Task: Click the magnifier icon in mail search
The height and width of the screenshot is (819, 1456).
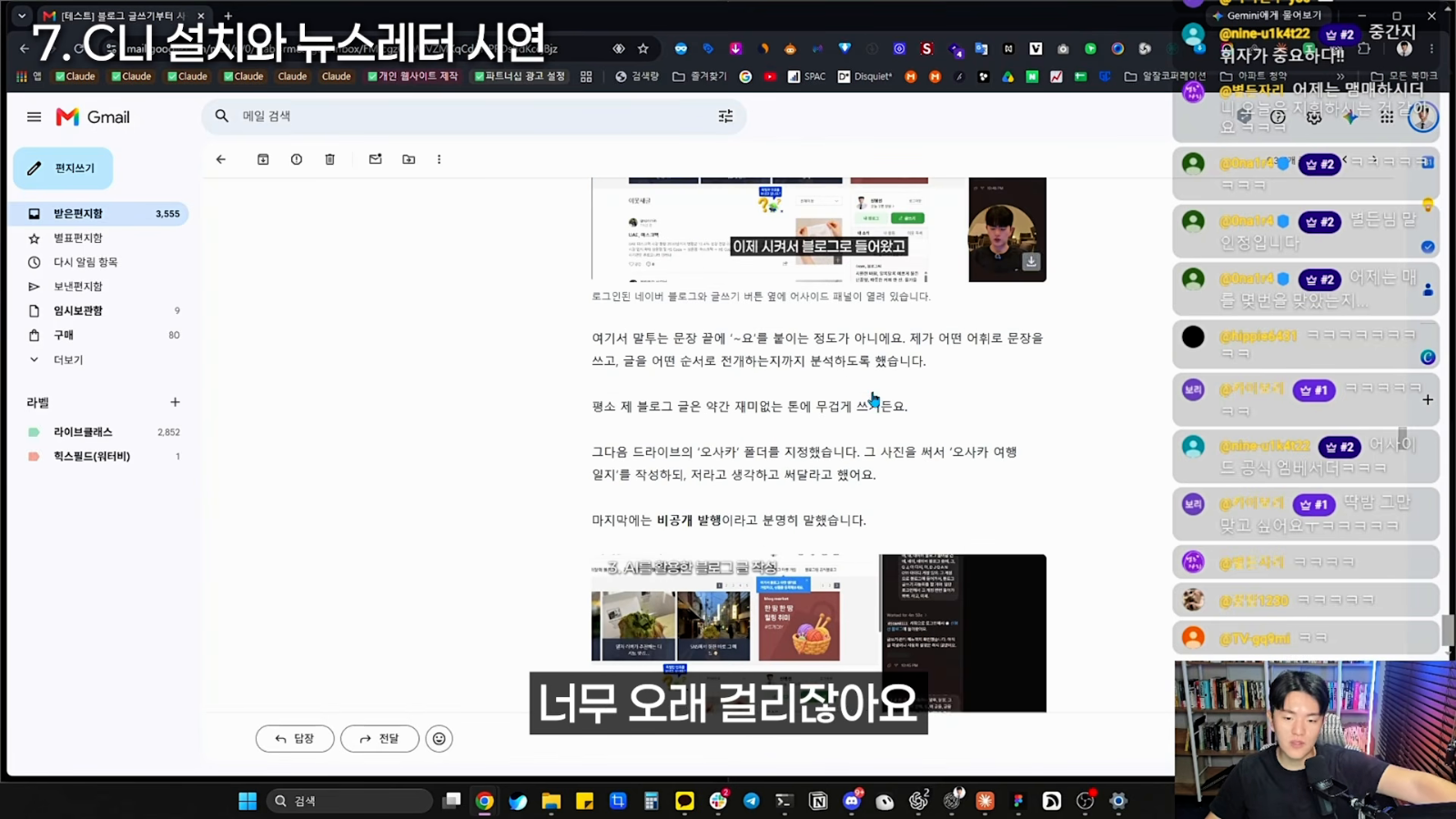Action: pyautogui.click(x=222, y=116)
